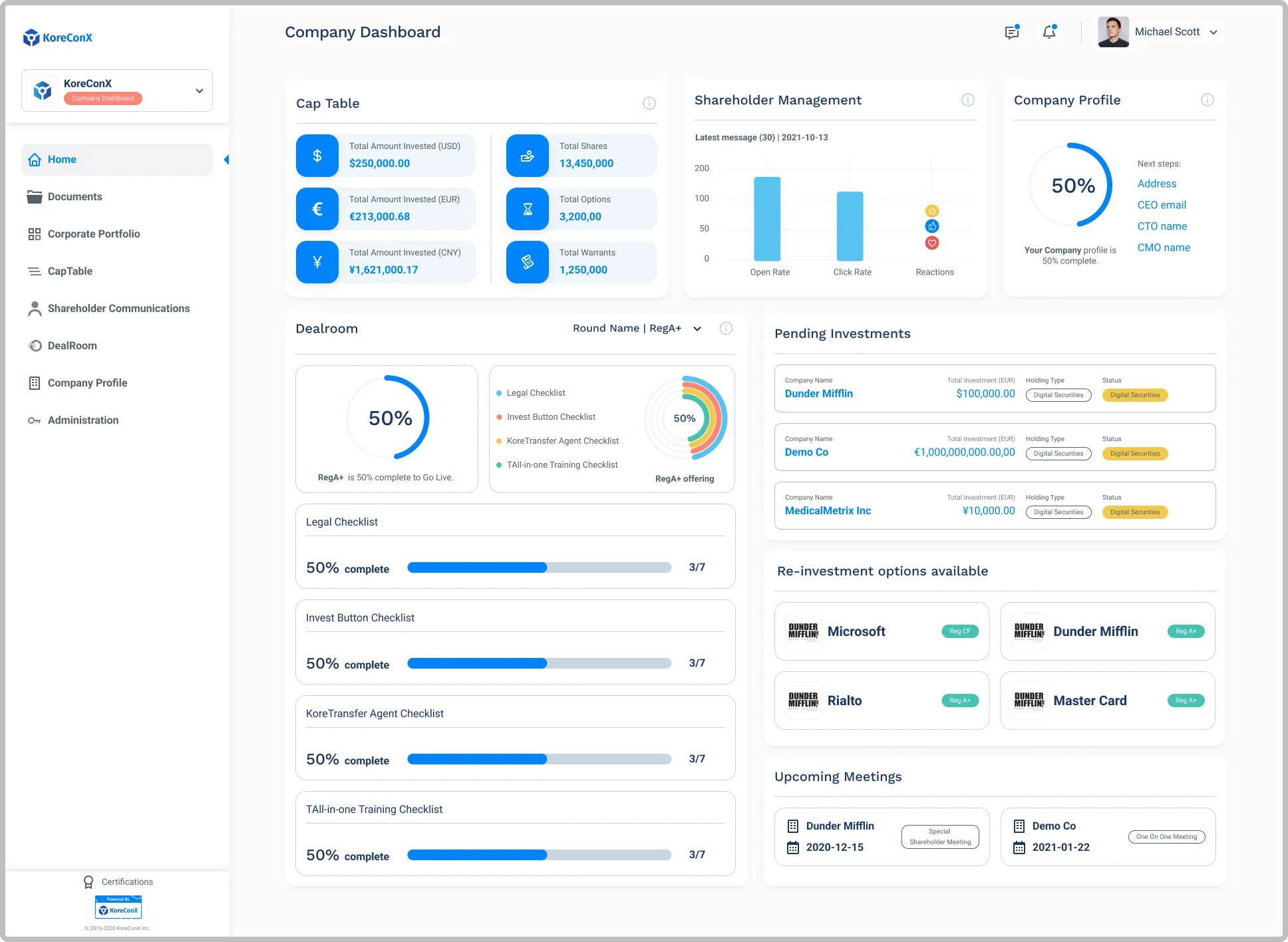This screenshot has width=1288, height=942.
Task: Click Michael Scott's profile photo
Action: coord(1113,32)
